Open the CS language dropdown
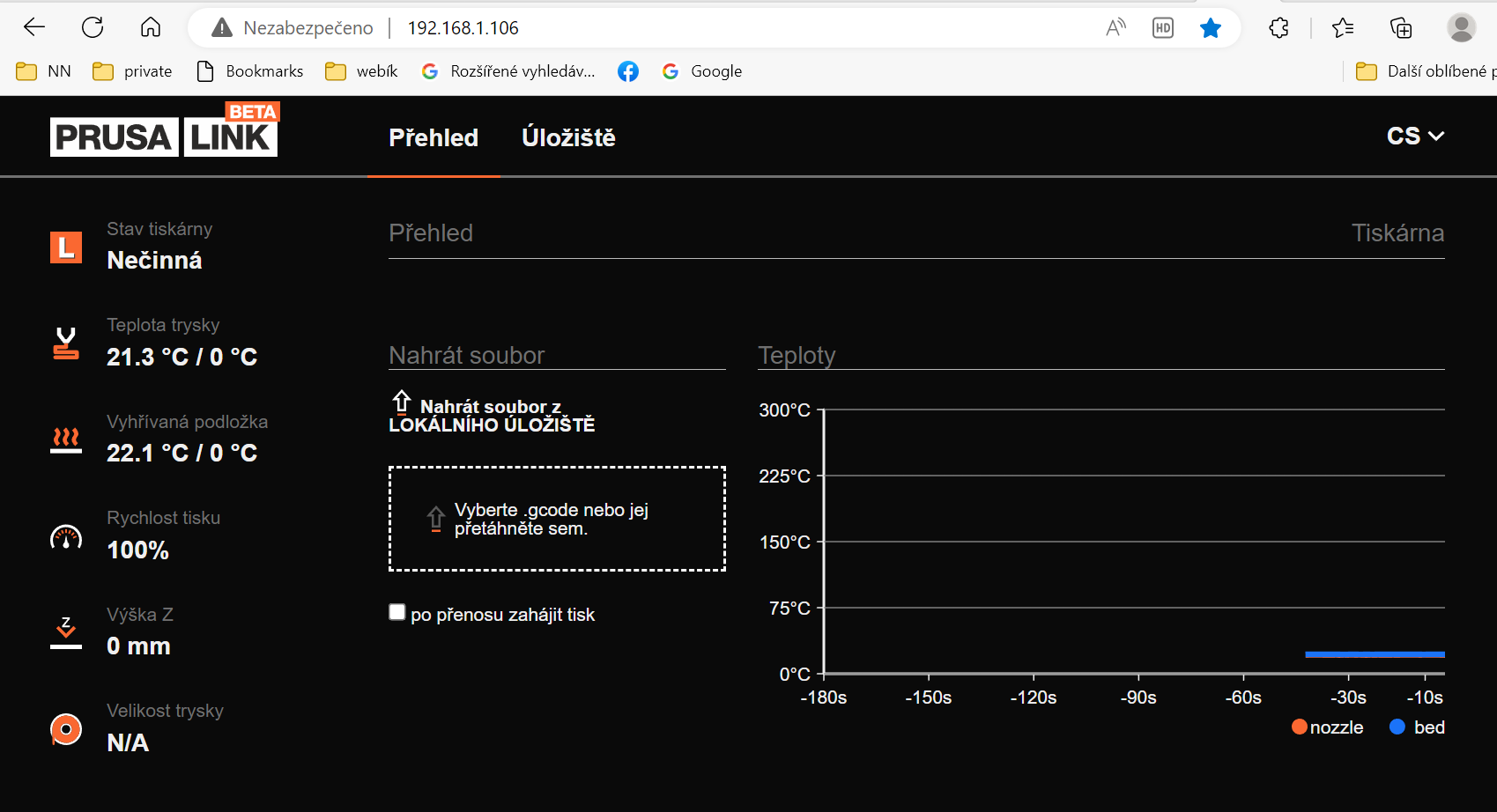 coord(1414,137)
